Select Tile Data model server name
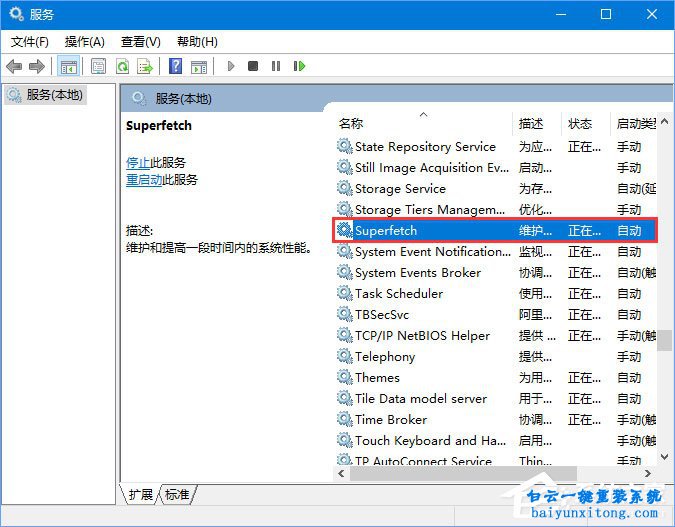 (x=421, y=399)
